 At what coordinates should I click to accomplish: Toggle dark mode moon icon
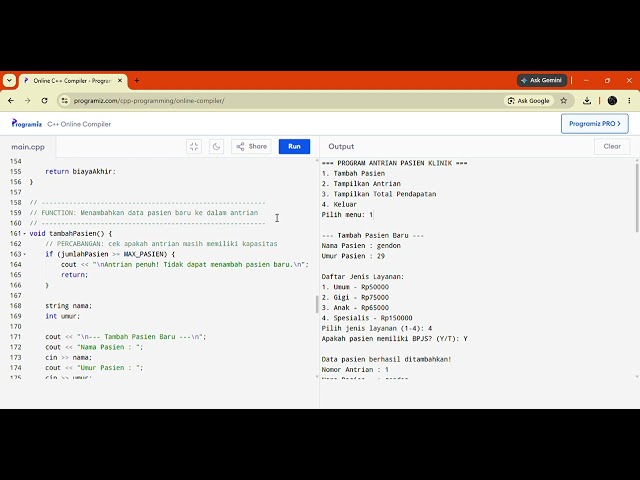(216, 147)
